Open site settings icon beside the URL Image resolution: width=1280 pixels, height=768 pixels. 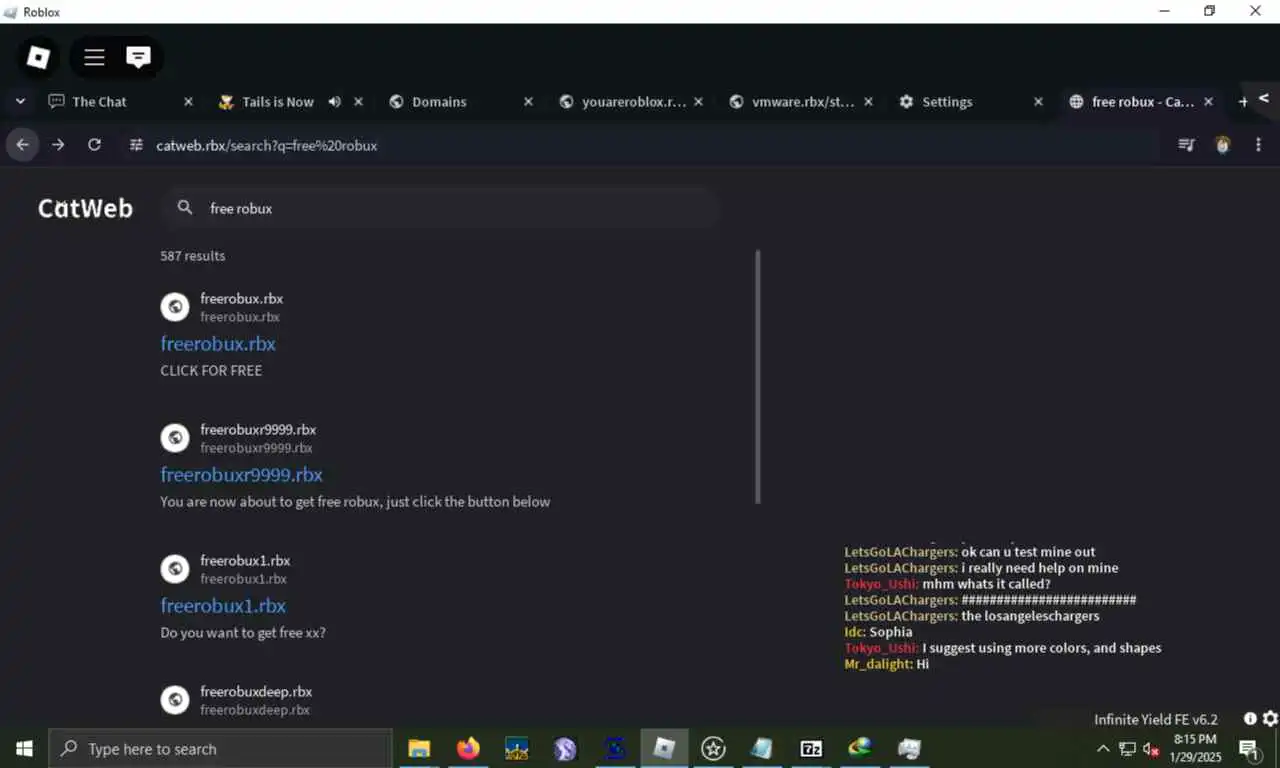point(136,145)
